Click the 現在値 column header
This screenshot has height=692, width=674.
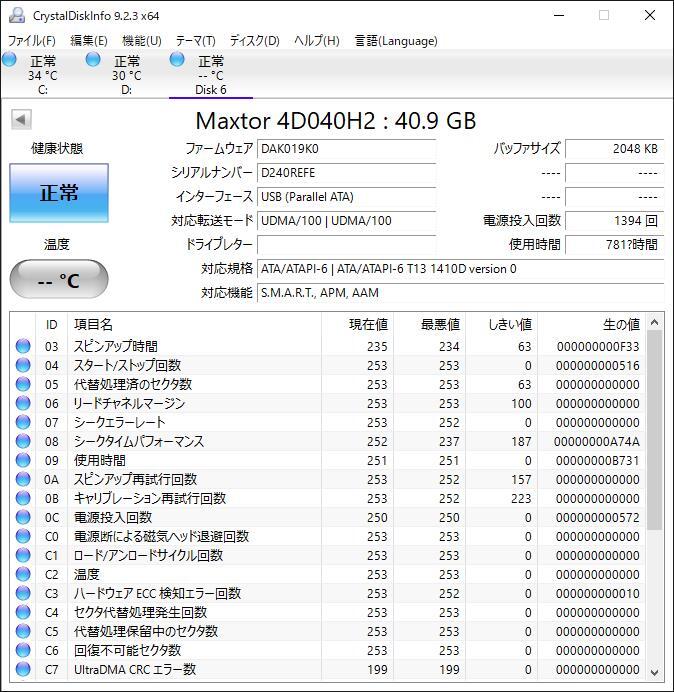click(x=358, y=325)
